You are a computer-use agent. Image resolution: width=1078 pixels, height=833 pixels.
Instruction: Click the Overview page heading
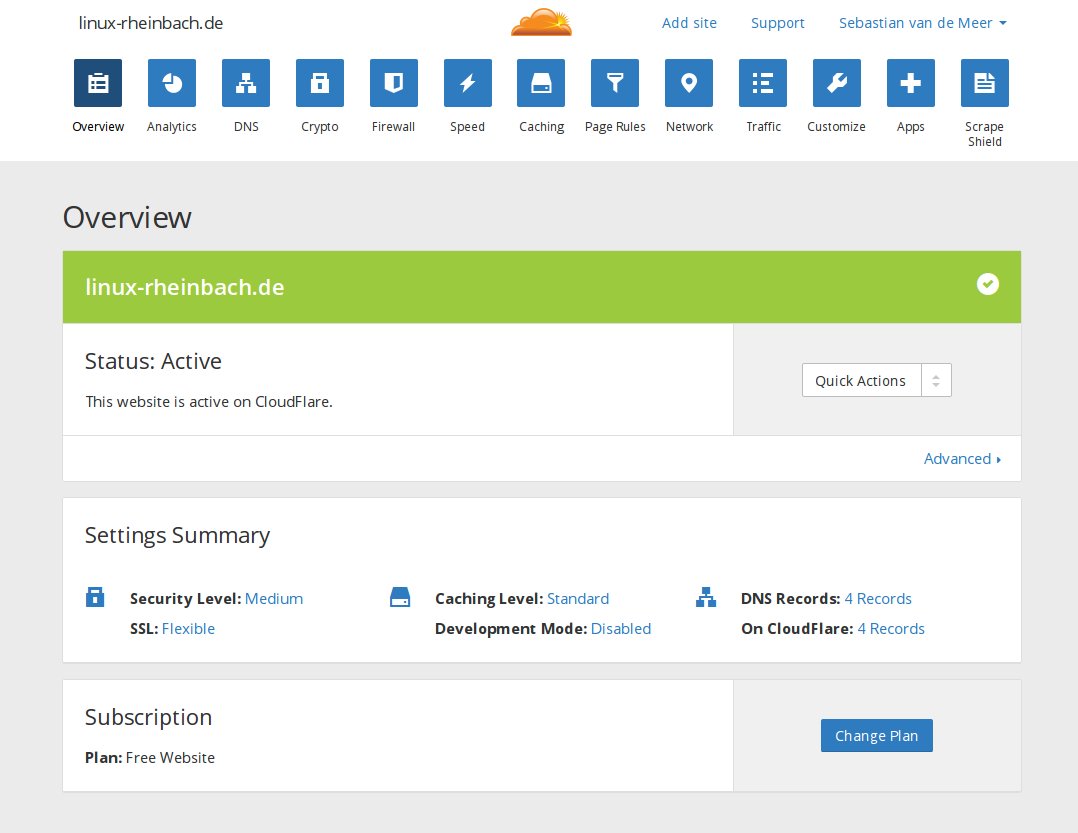coord(127,217)
